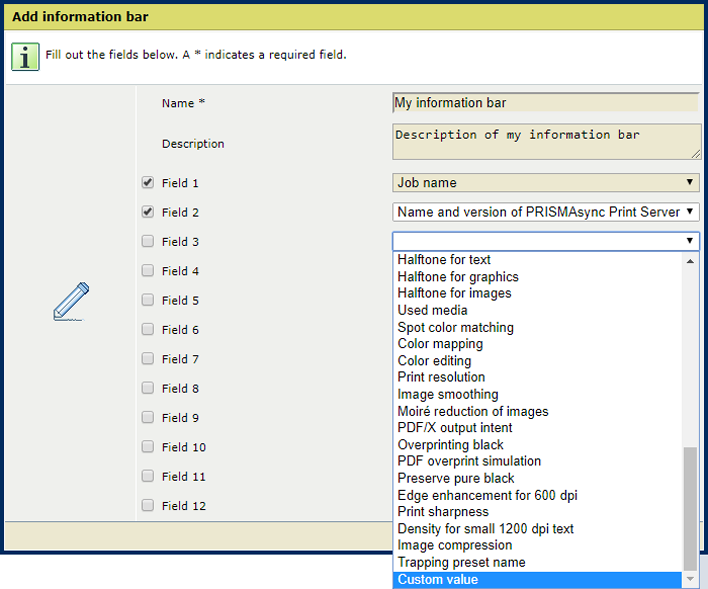Select highlighted 'Custom value' option
The width and height of the screenshot is (708, 589).
pyautogui.click(x=537, y=580)
